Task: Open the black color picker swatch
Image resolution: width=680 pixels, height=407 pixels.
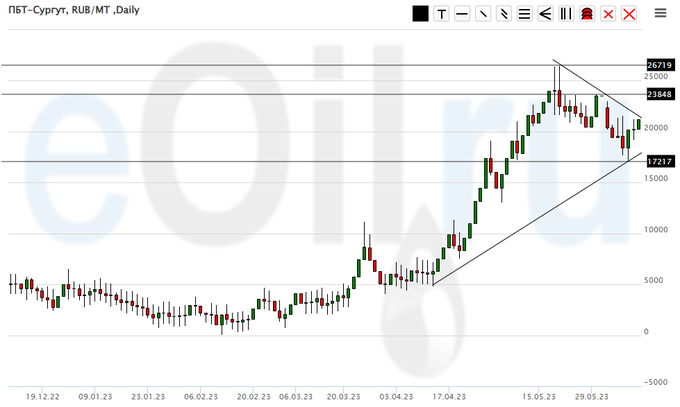Action: (420, 14)
